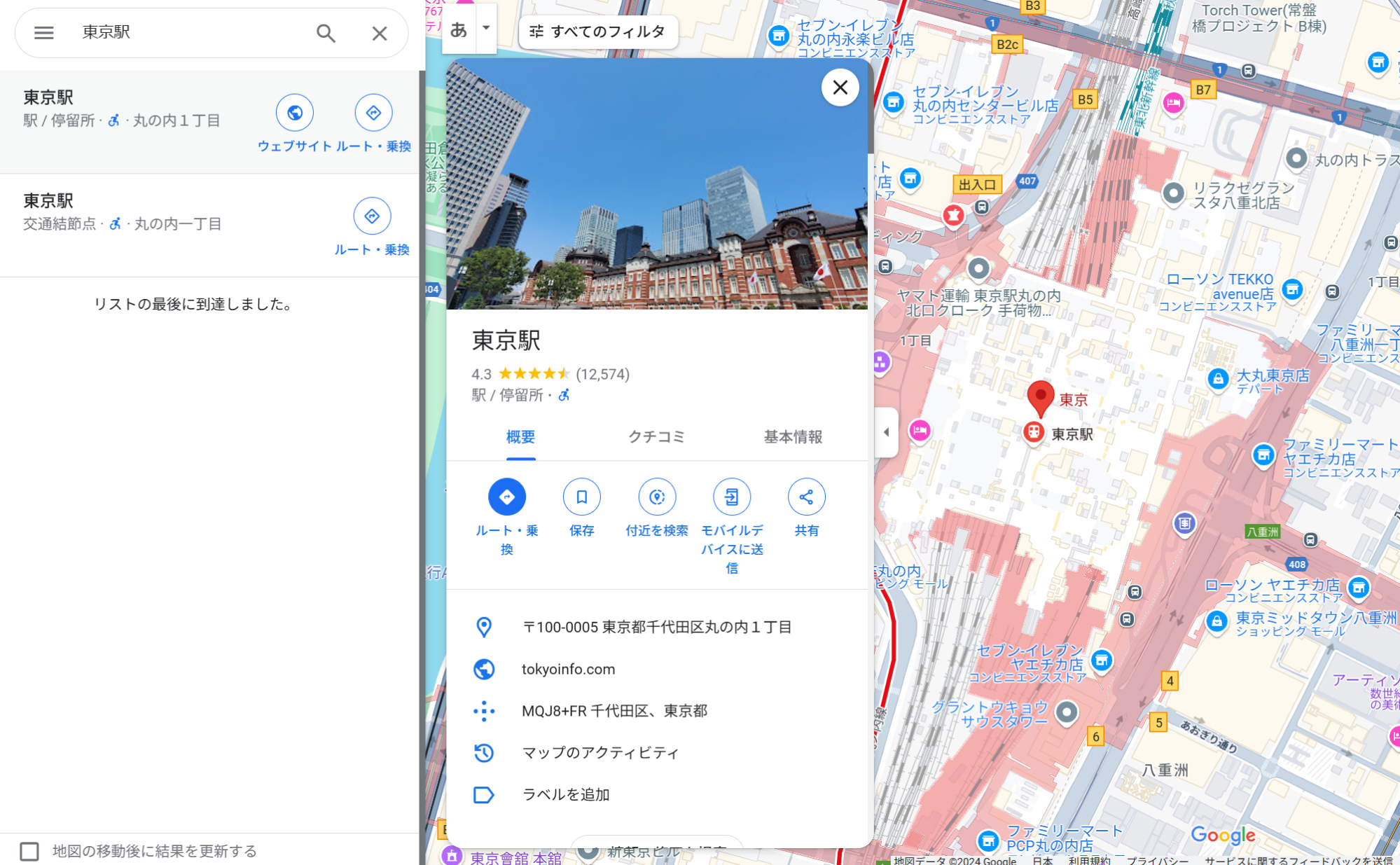Click ラベルを追加 label option
The image size is (1400, 865).
tap(657, 795)
